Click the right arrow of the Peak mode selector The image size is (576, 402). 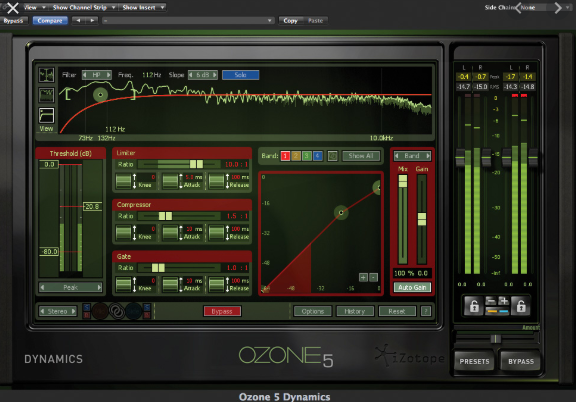[x=99, y=287]
